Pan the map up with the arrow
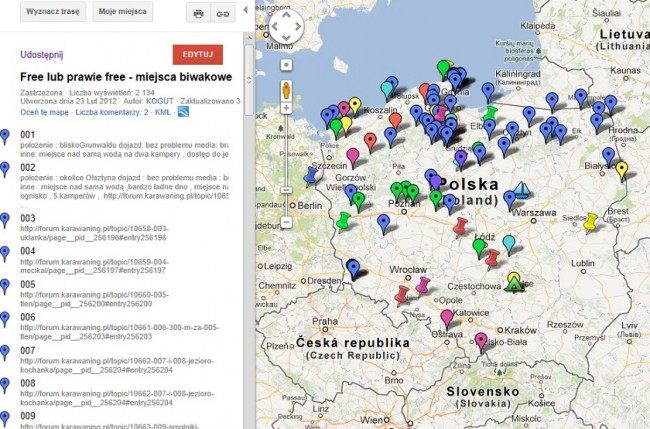Viewport: 650px width, 429px height. coord(286,15)
